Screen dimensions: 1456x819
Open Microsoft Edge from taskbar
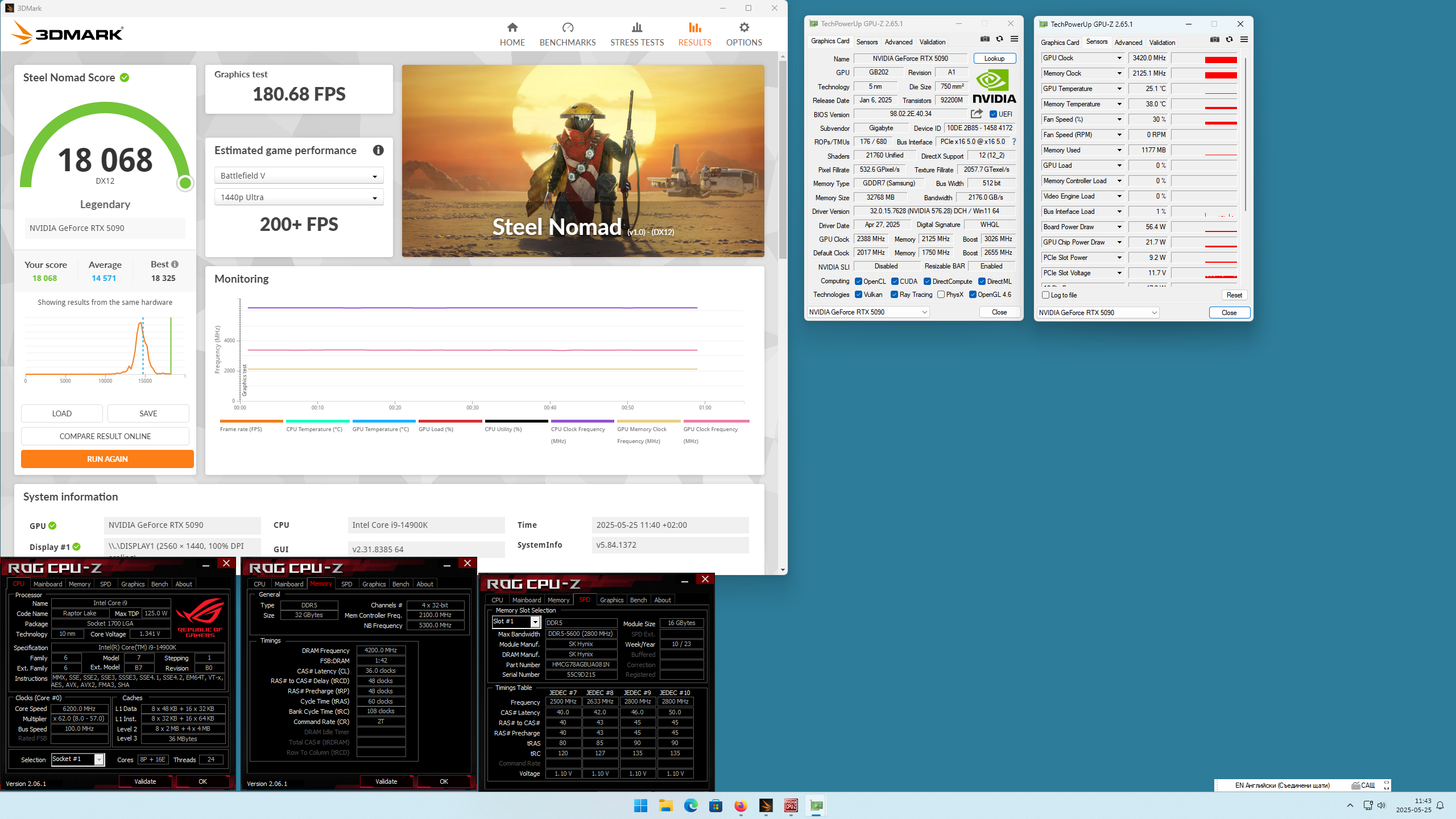click(x=690, y=805)
